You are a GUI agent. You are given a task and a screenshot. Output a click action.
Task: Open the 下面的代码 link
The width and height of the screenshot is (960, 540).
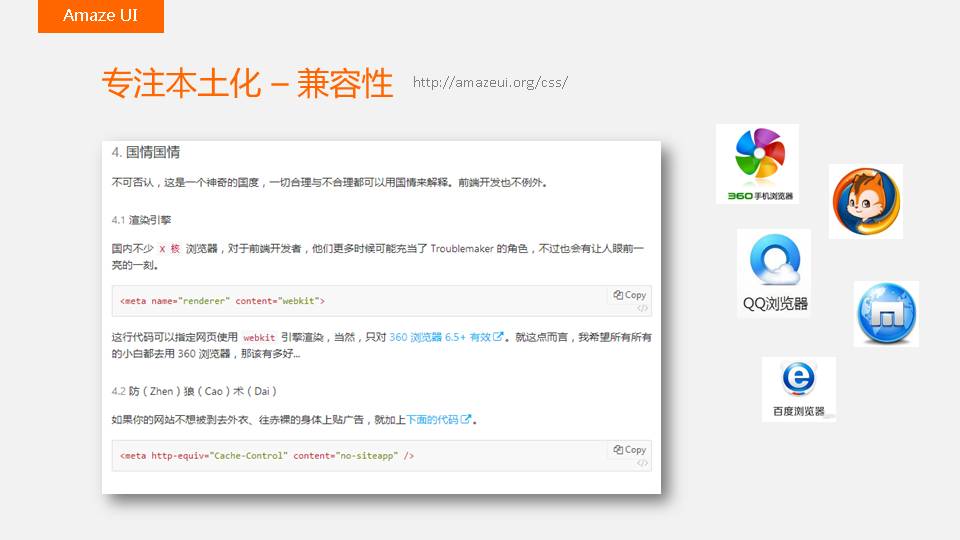click(437, 420)
